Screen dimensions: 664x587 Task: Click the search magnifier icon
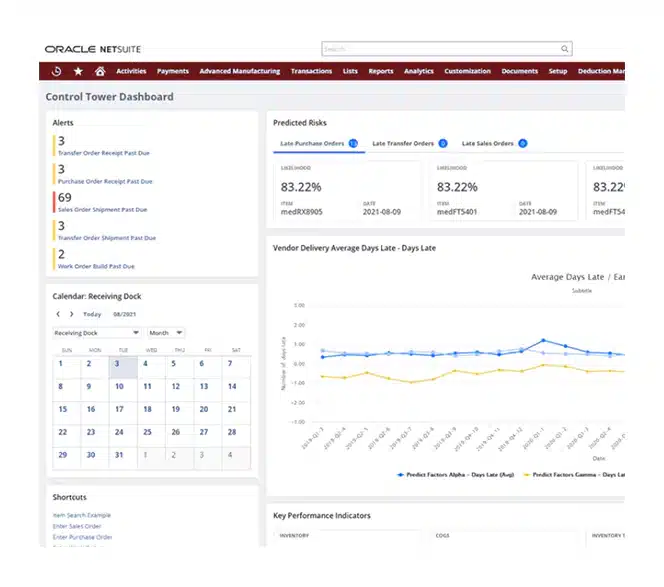tap(565, 48)
